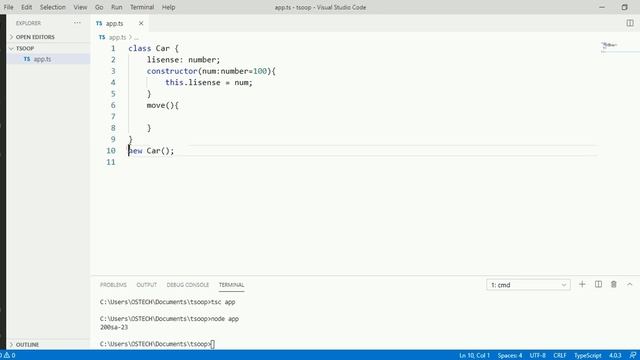640x360 pixels.
Task: Click UTF-8 encoding in status bar
Action: (538, 356)
